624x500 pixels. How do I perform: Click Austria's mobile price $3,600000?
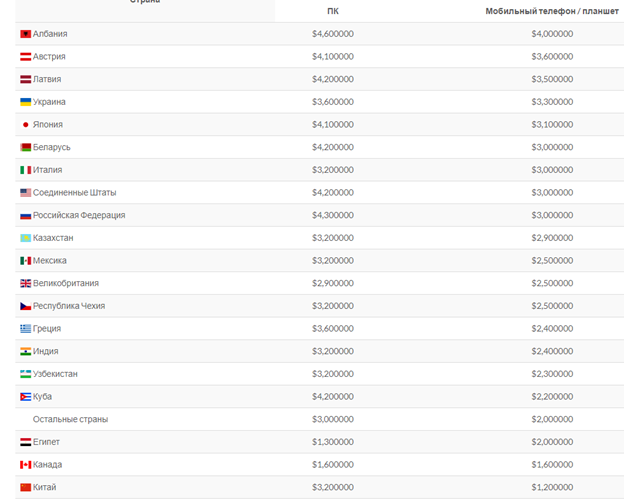click(552, 57)
